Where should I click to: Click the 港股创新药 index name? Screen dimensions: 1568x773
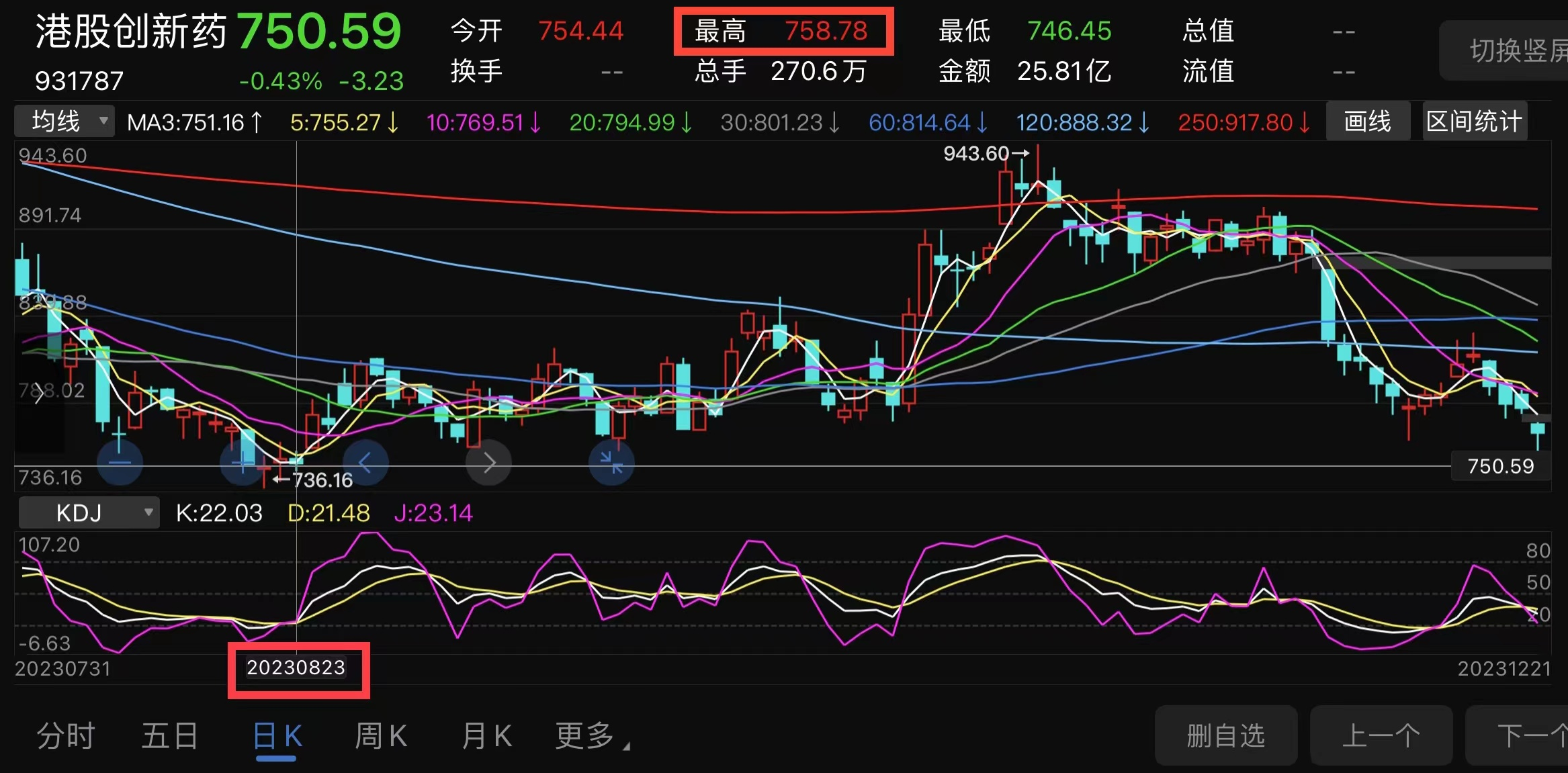tap(131, 31)
